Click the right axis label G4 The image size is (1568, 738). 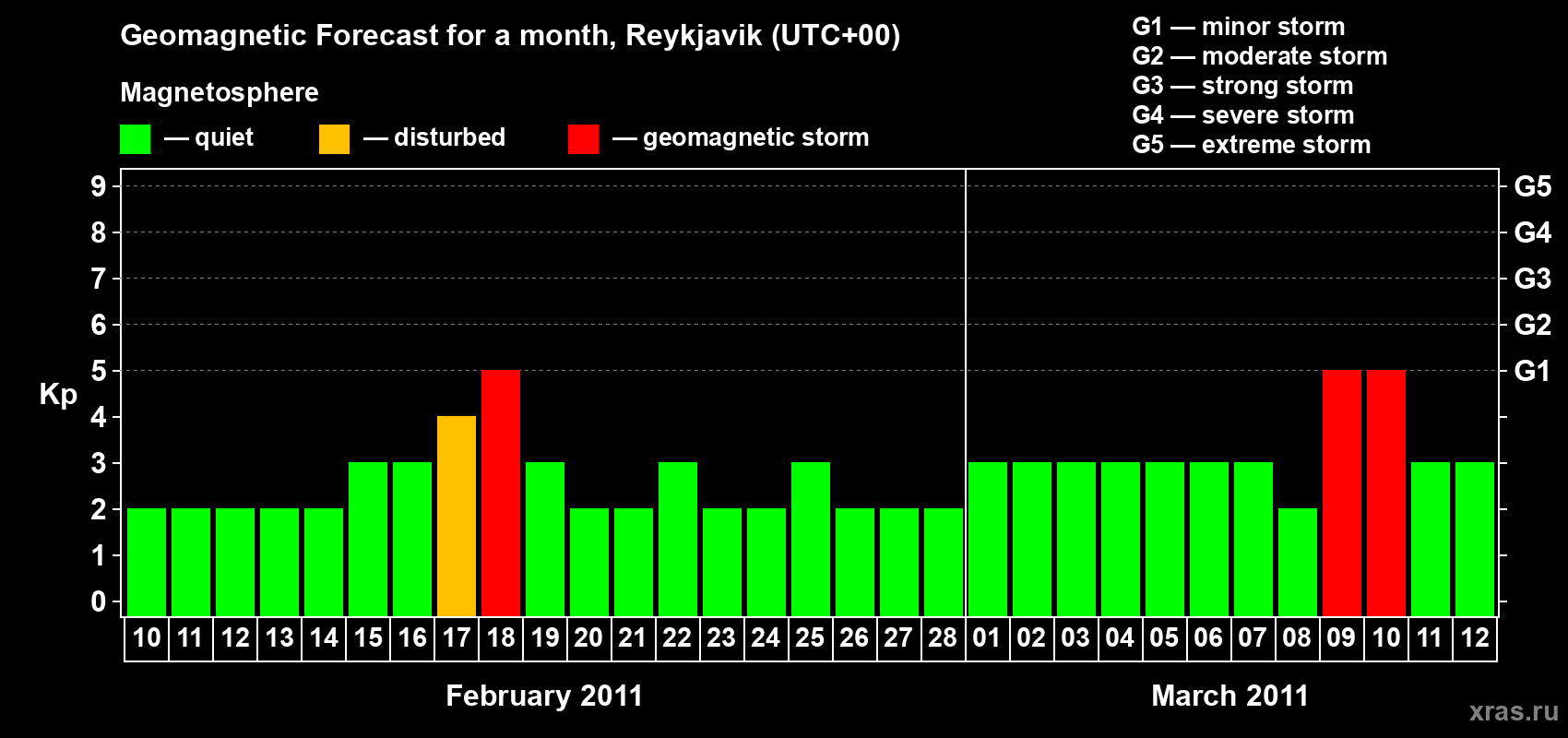click(x=1533, y=232)
